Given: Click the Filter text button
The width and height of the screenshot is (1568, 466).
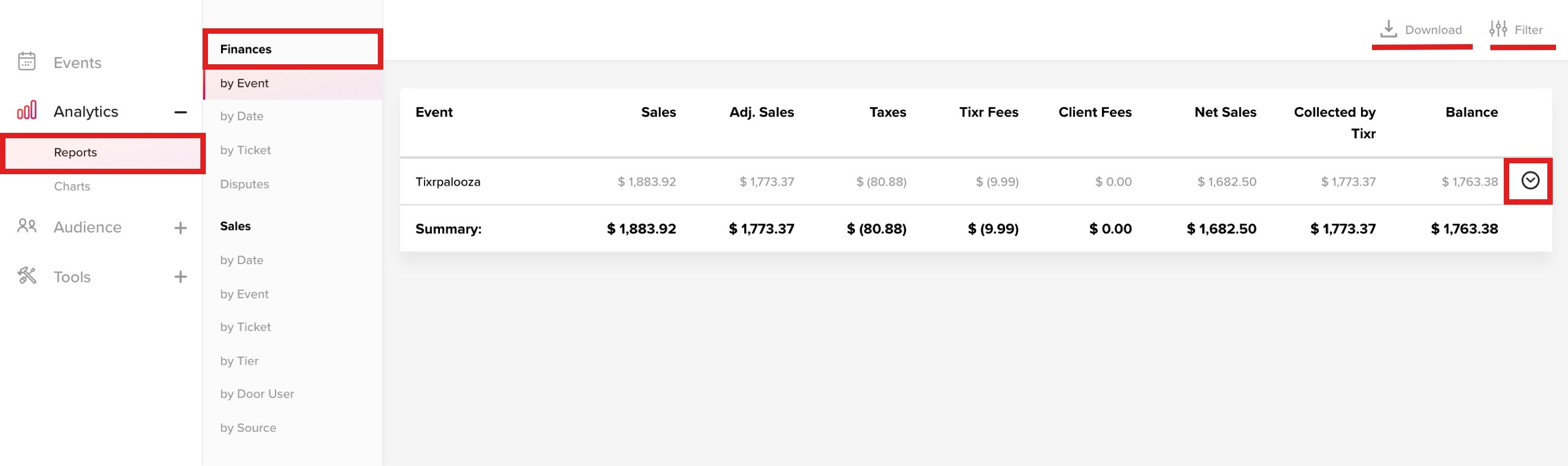Looking at the screenshot, I should [1528, 30].
